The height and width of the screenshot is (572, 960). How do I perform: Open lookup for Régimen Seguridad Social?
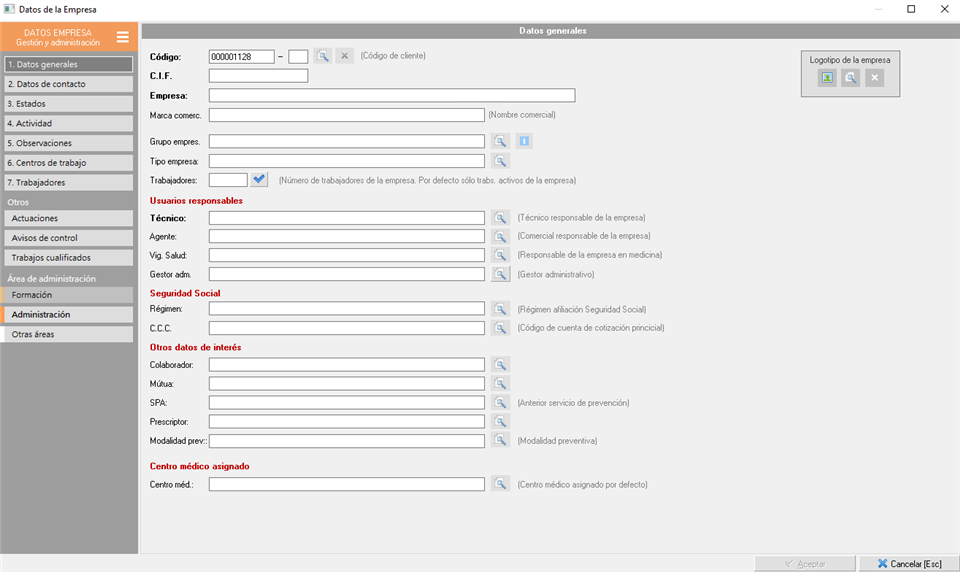pos(500,309)
